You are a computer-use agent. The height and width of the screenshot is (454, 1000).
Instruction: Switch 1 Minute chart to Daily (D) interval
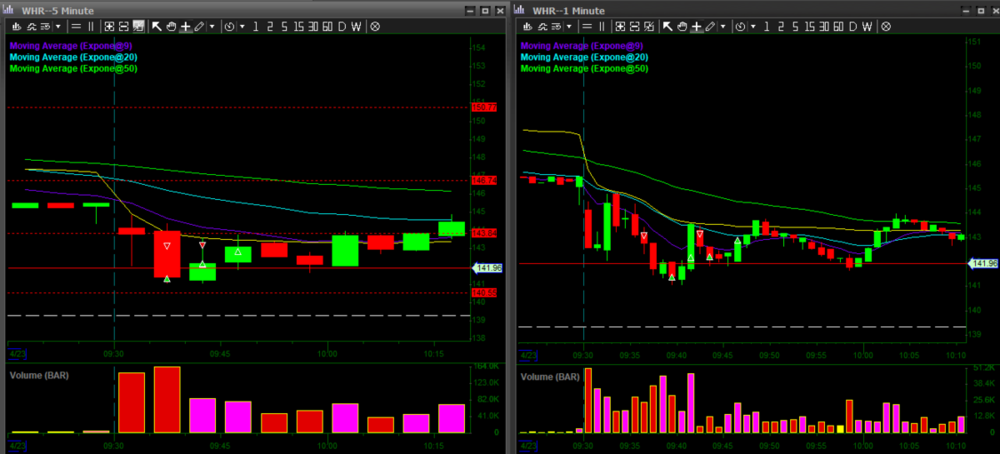coord(853,26)
